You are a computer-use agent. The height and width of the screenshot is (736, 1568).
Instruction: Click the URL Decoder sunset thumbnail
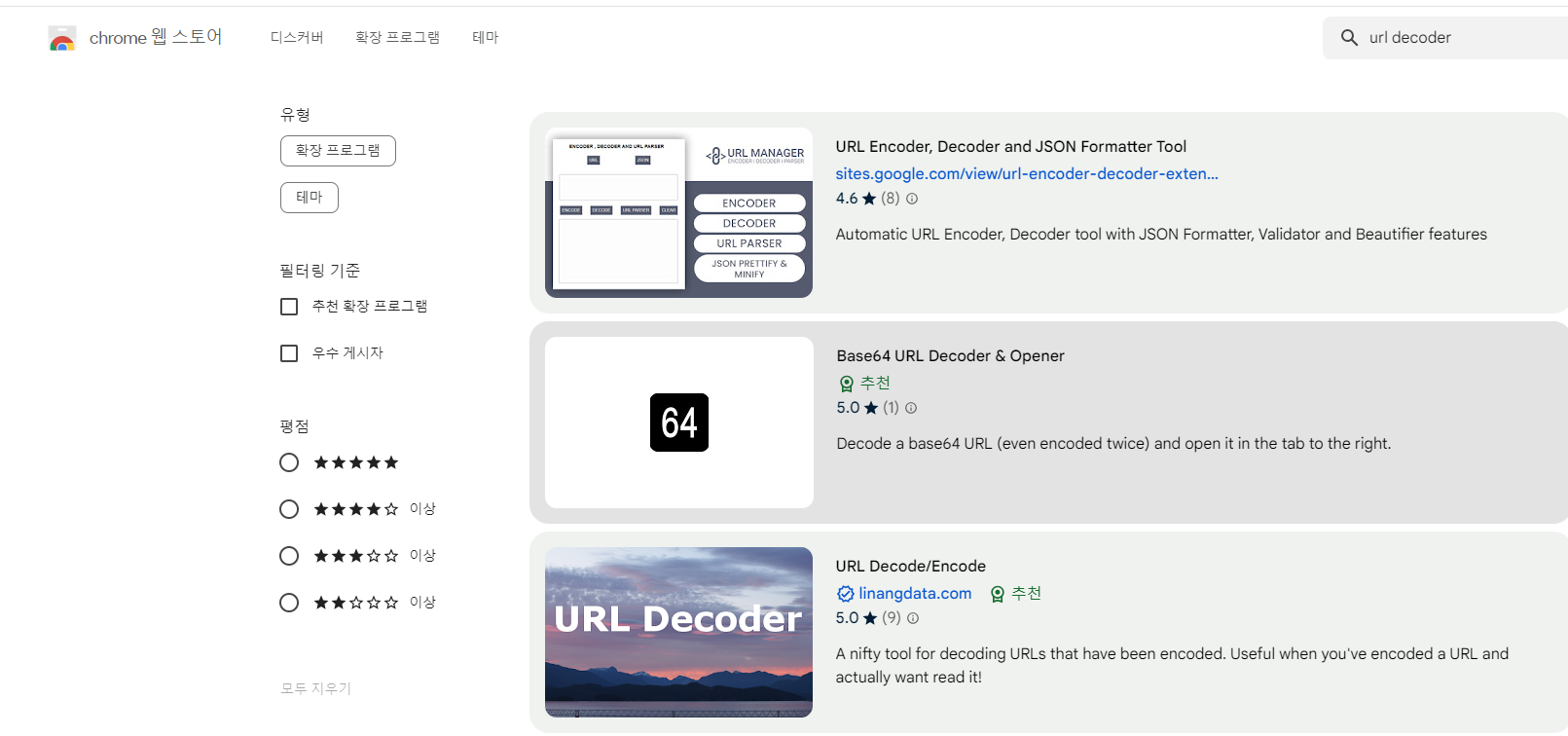[679, 632]
